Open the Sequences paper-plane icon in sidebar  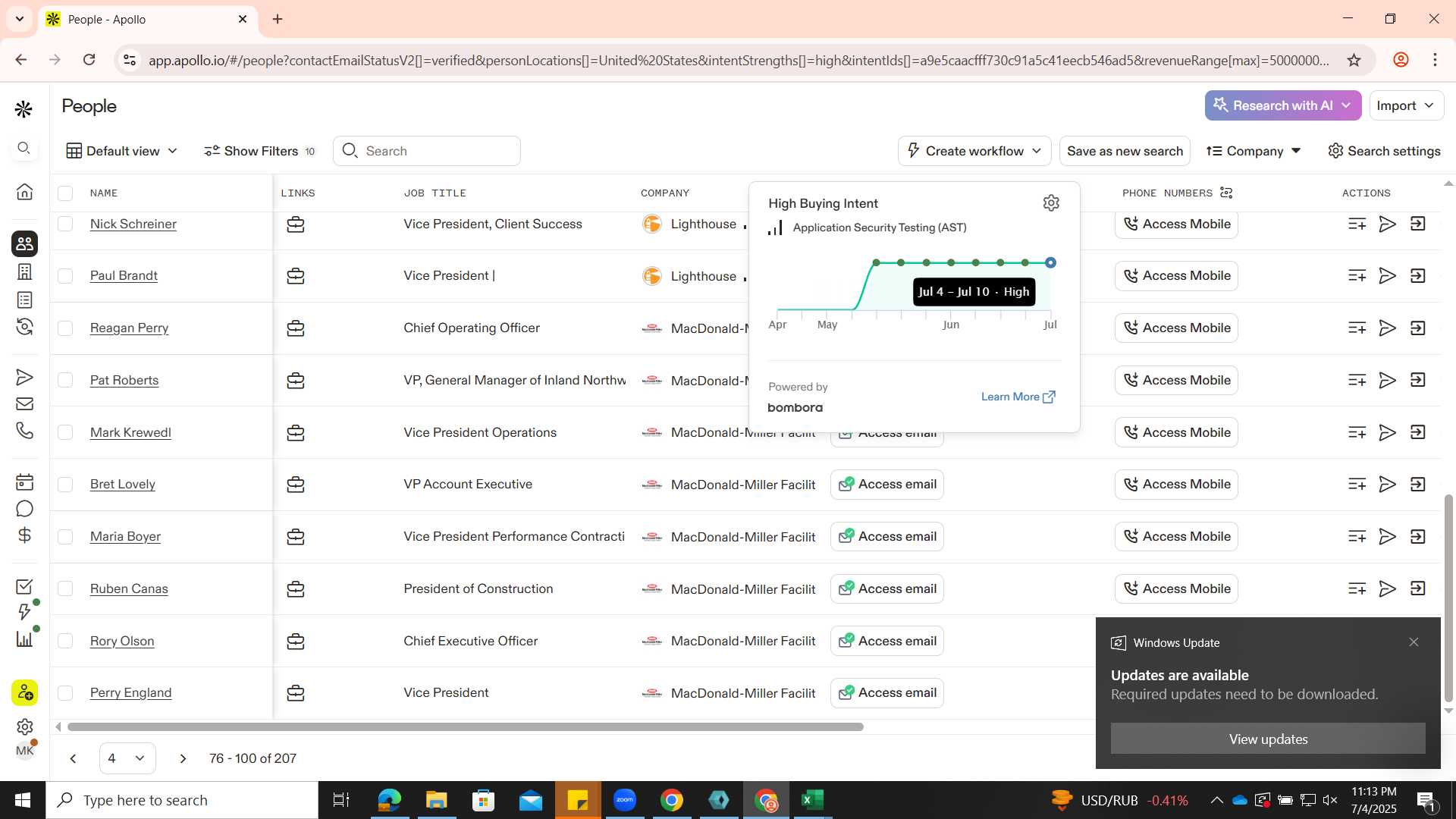pos(24,377)
